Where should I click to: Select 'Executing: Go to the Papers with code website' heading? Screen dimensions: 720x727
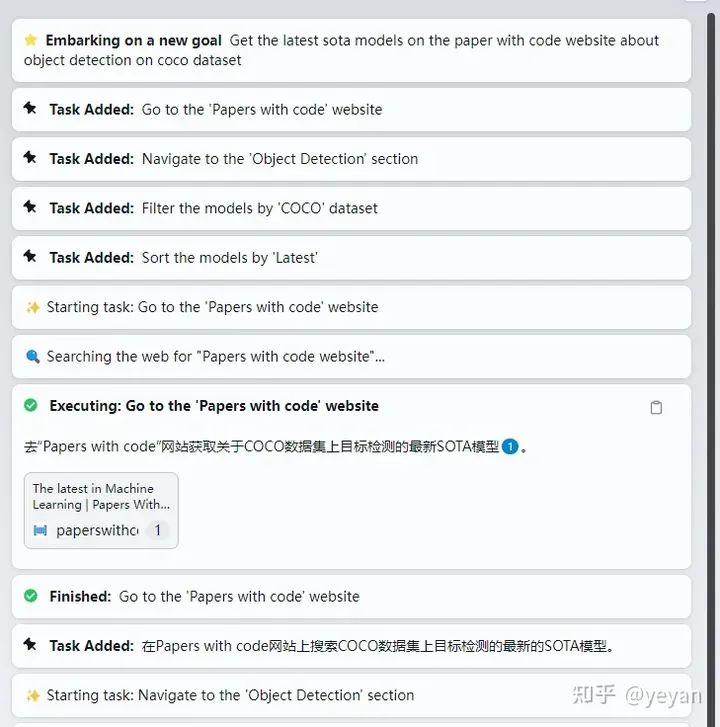coord(214,406)
